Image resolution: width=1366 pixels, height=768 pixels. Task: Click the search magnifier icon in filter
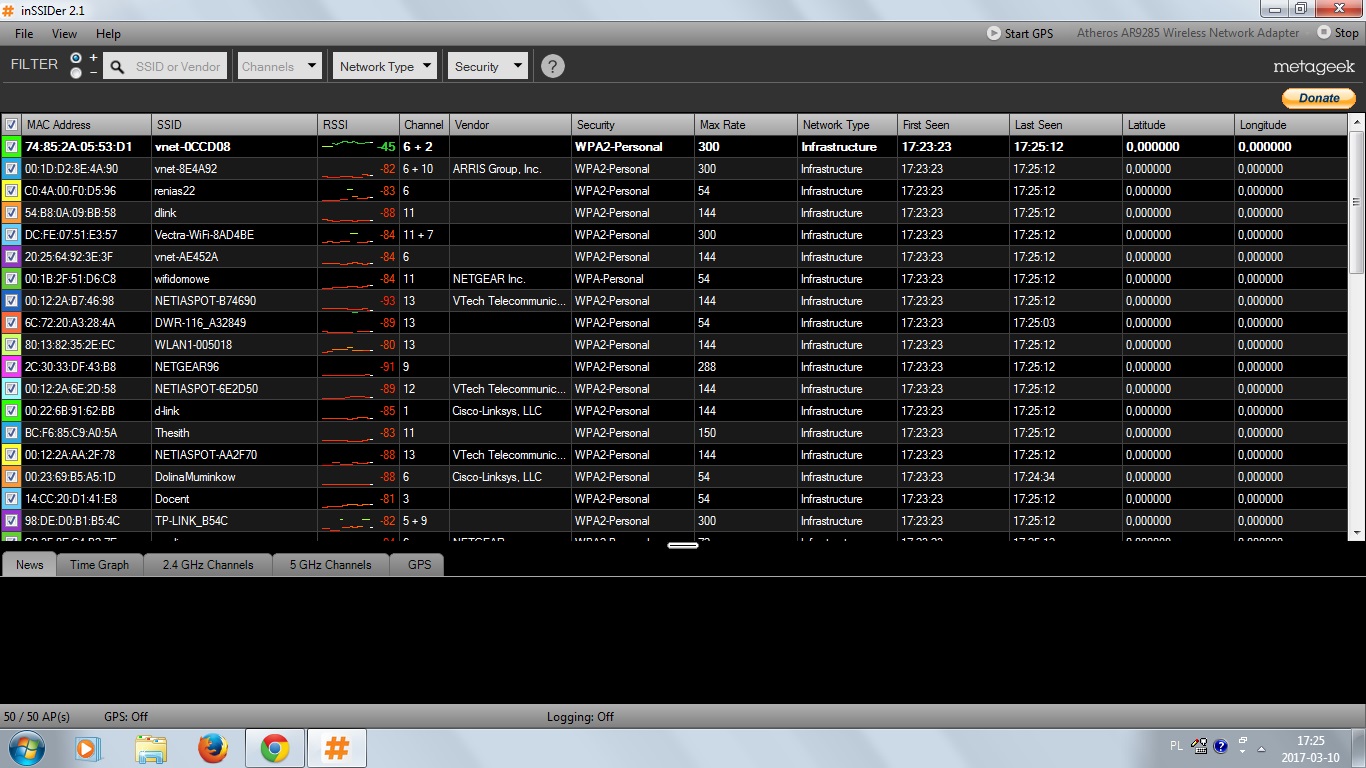click(x=117, y=67)
